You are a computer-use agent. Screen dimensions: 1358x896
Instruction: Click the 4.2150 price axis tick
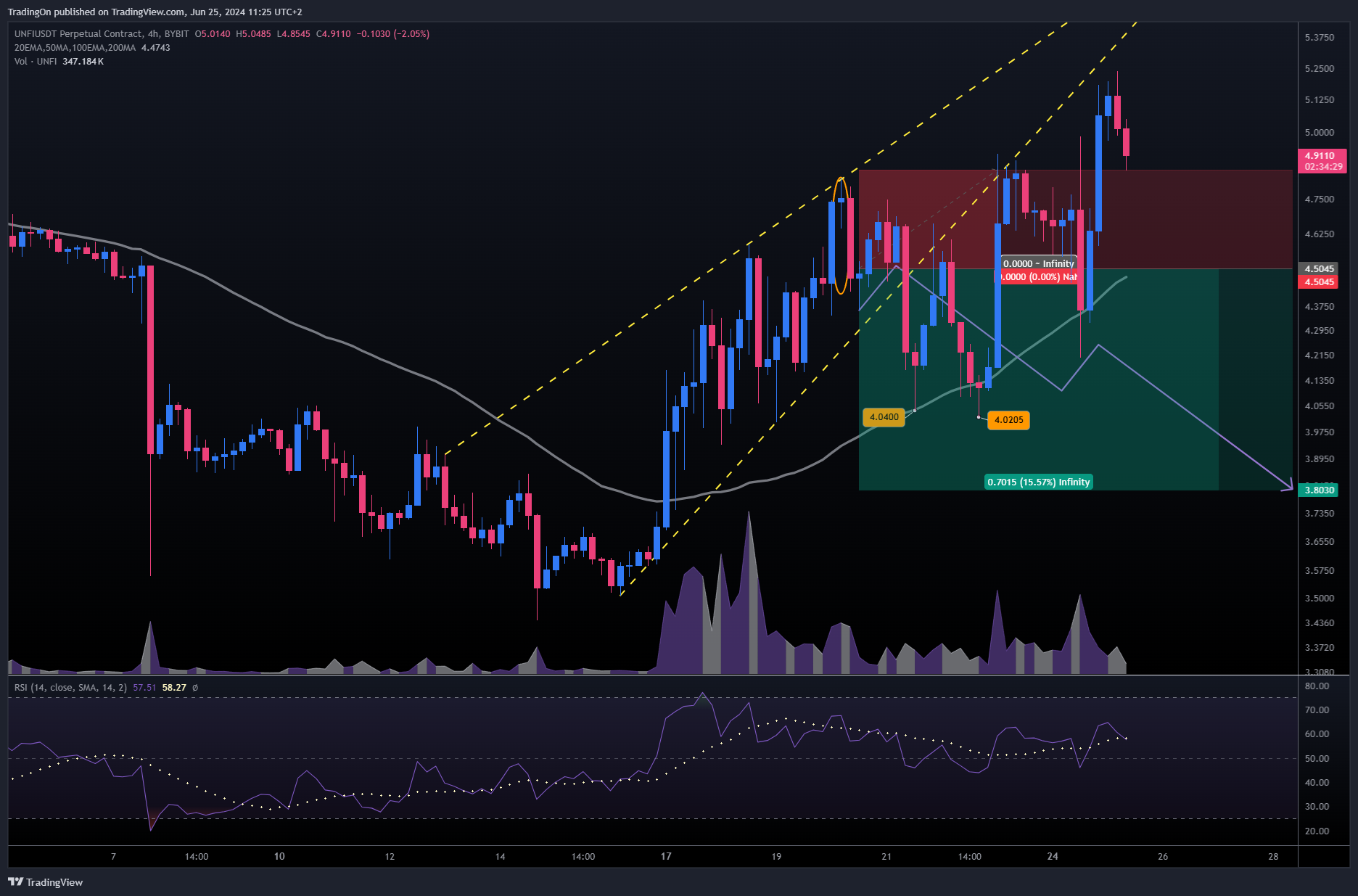tap(1320, 355)
